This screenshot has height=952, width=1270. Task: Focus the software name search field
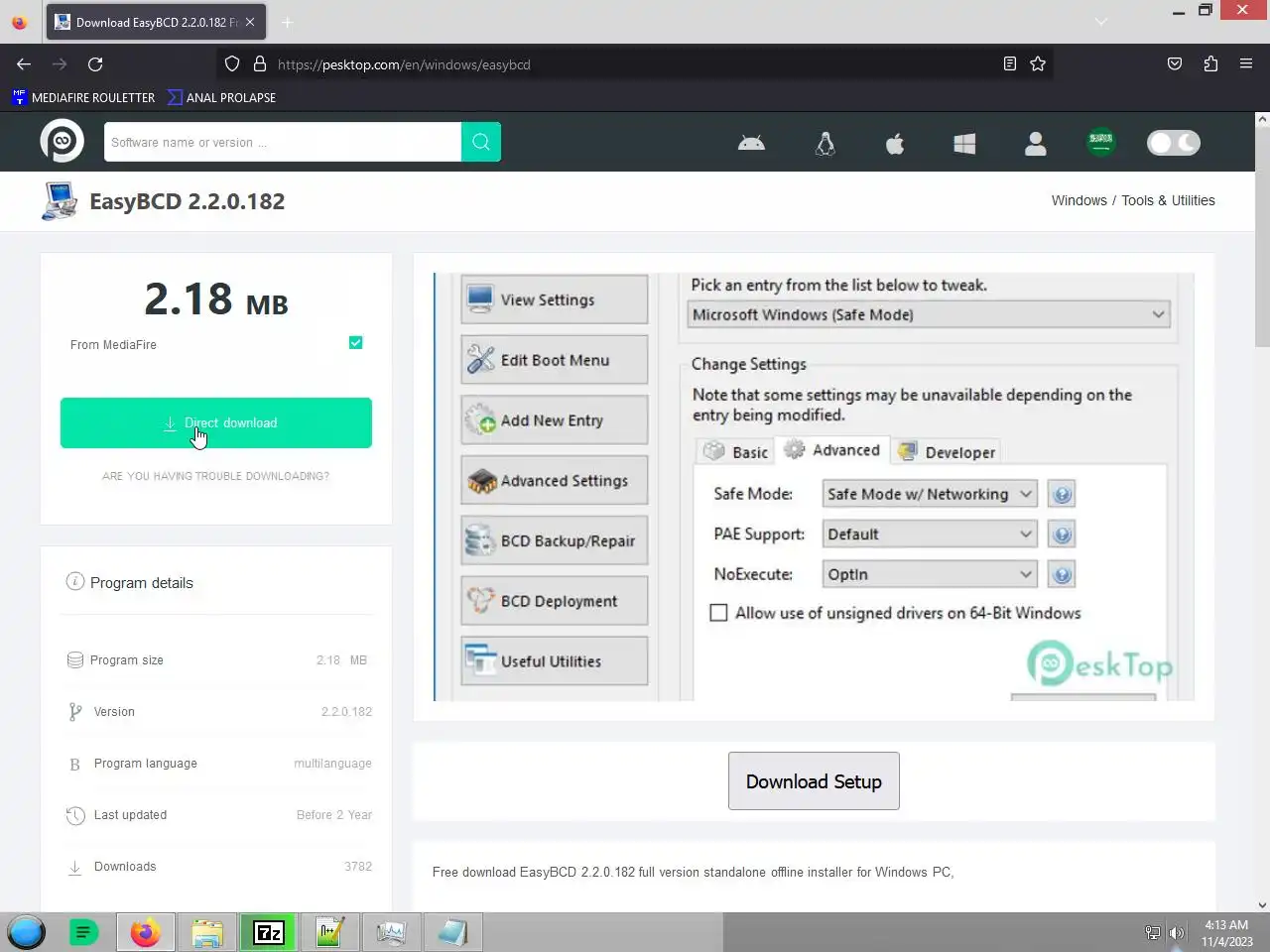click(x=283, y=142)
